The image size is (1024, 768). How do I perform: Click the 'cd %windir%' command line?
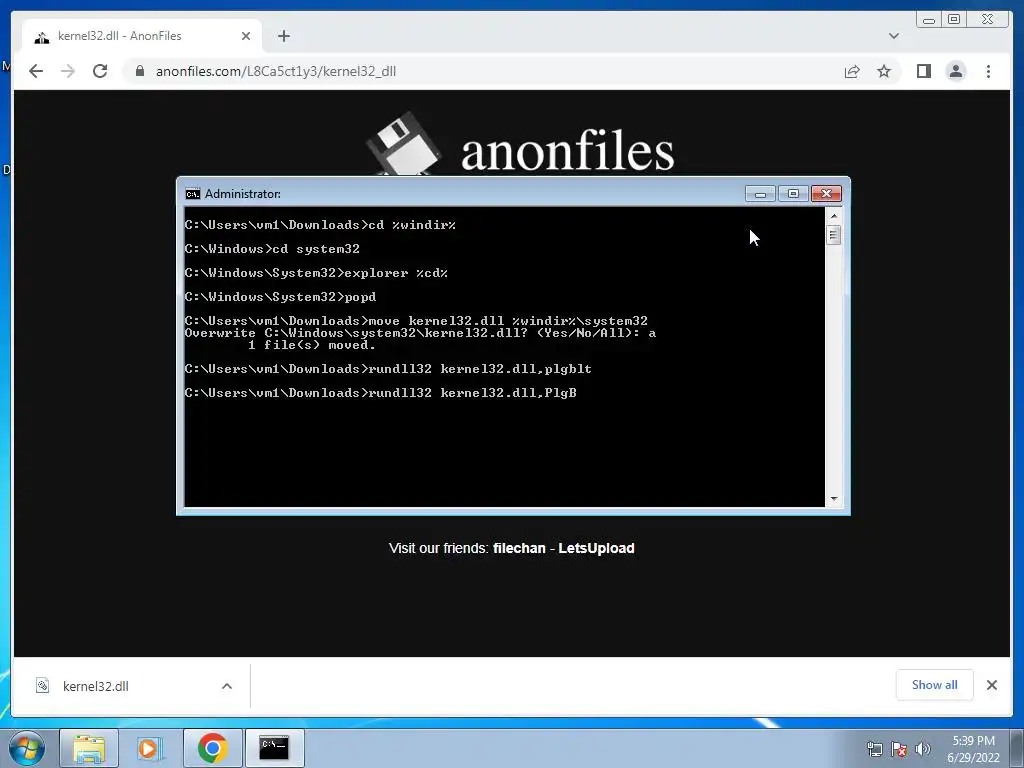(320, 225)
